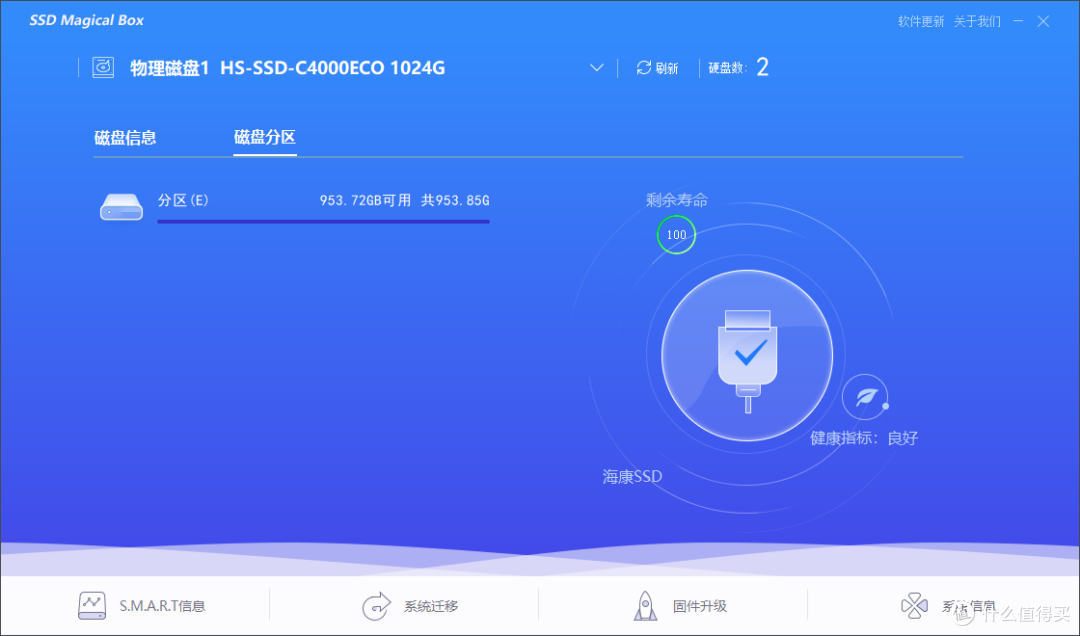This screenshot has width=1080, height=636.
Task: Open 固件升级 firmware upgrade
Action: pyautogui.click(x=700, y=606)
